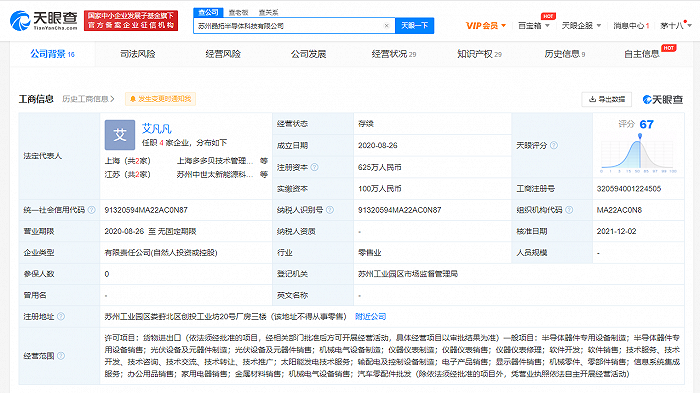Screen dimensions: 700x393
Task: Click the help icon beside 纳税人识别号
Action: point(330,210)
